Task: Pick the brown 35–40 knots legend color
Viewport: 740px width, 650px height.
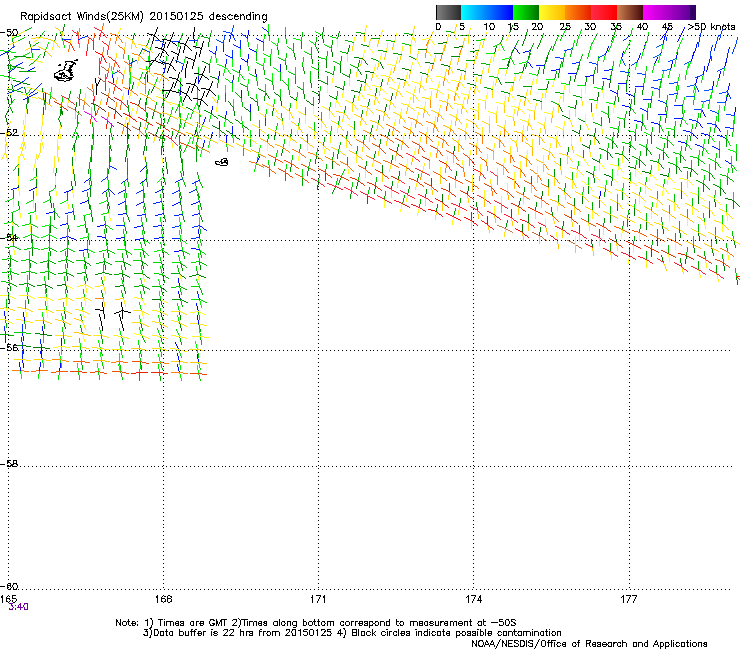Action: click(630, 12)
